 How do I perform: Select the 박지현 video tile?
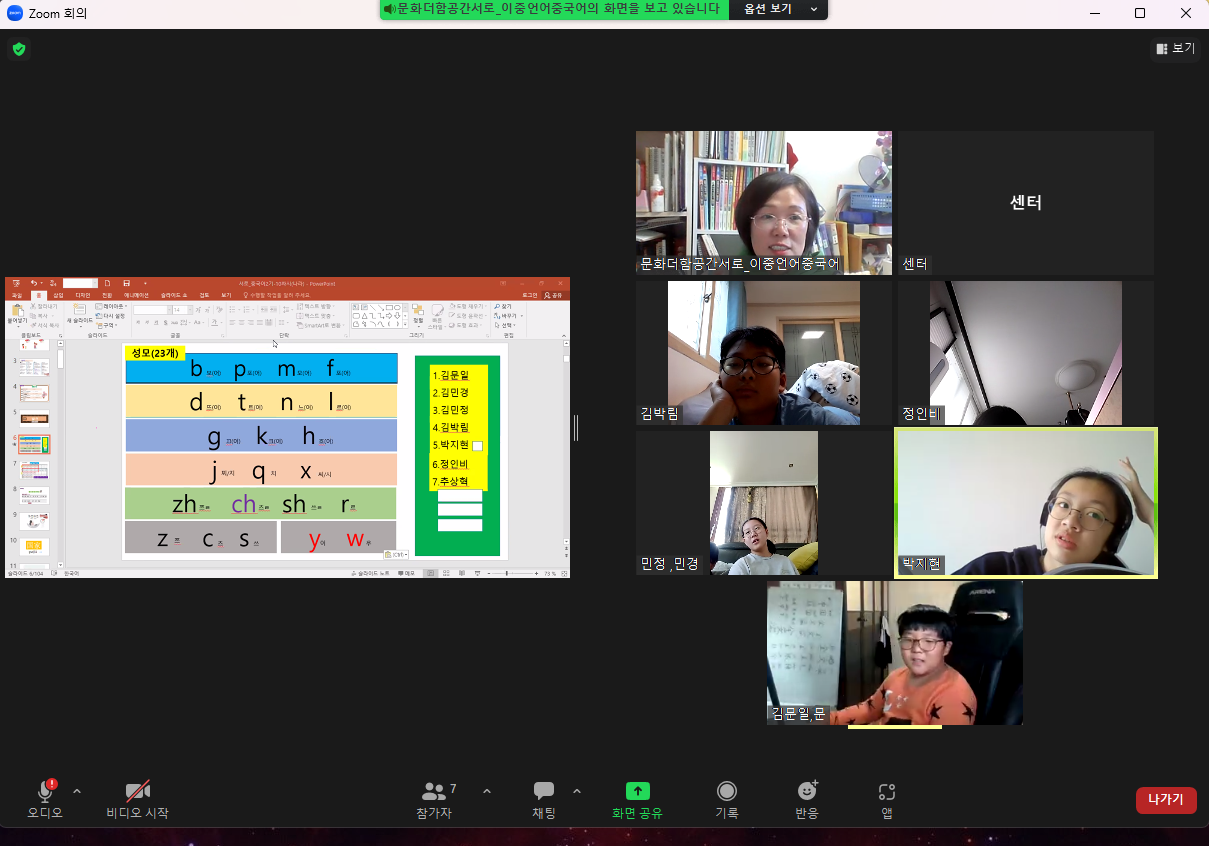[1026, 503]
